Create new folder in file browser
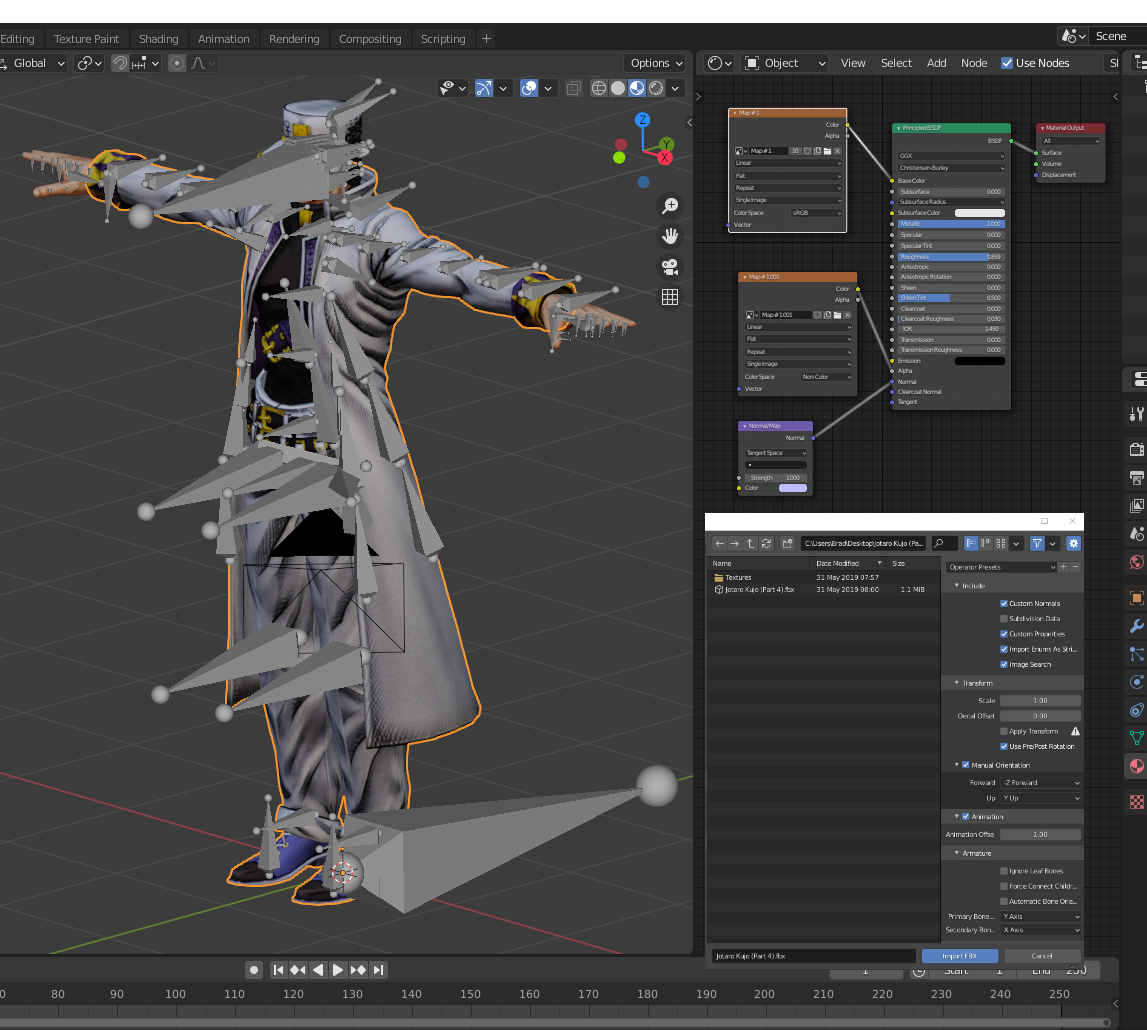This screenshot has height=1030, width=1147. click(787, 543)
